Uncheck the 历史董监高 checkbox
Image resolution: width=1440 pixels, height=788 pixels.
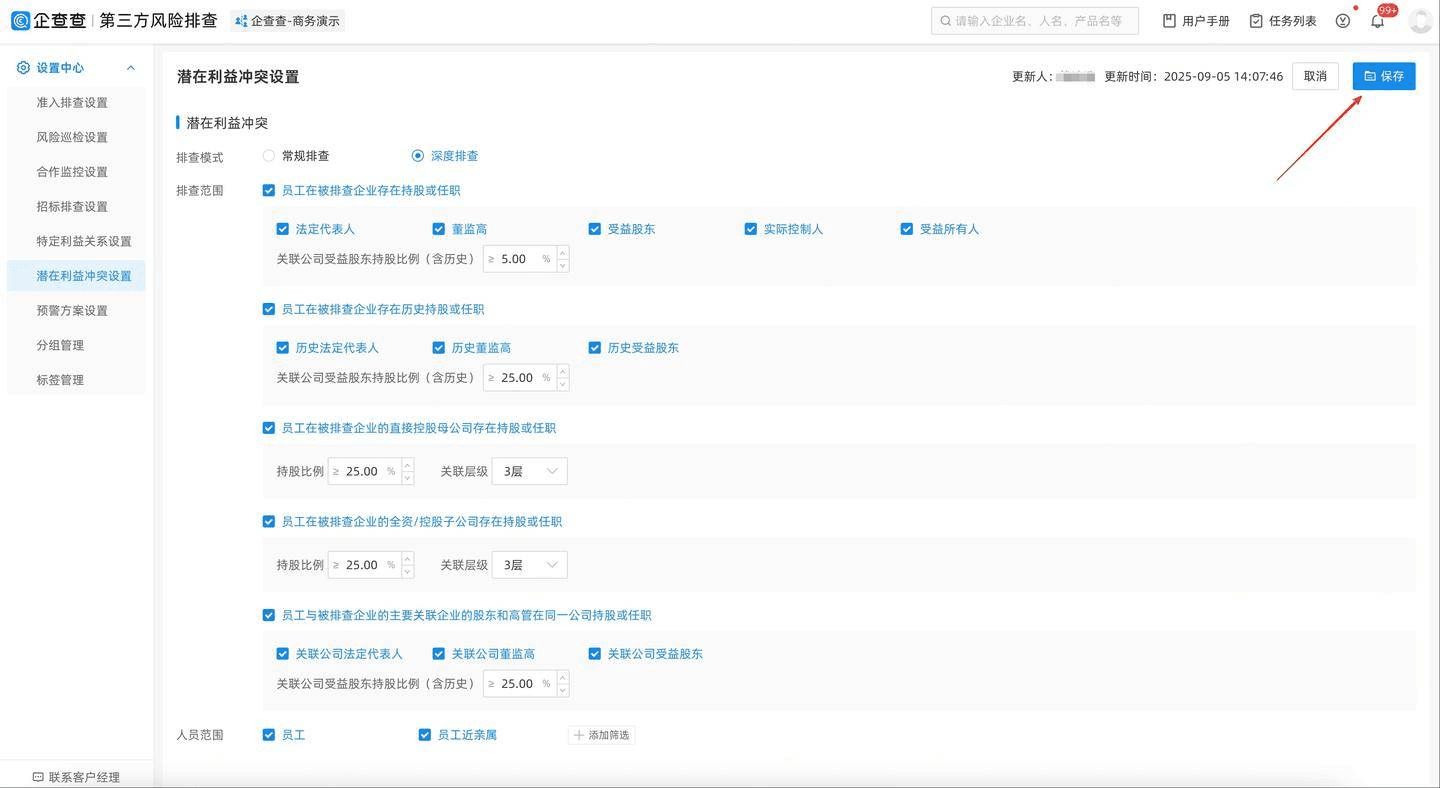438,348
